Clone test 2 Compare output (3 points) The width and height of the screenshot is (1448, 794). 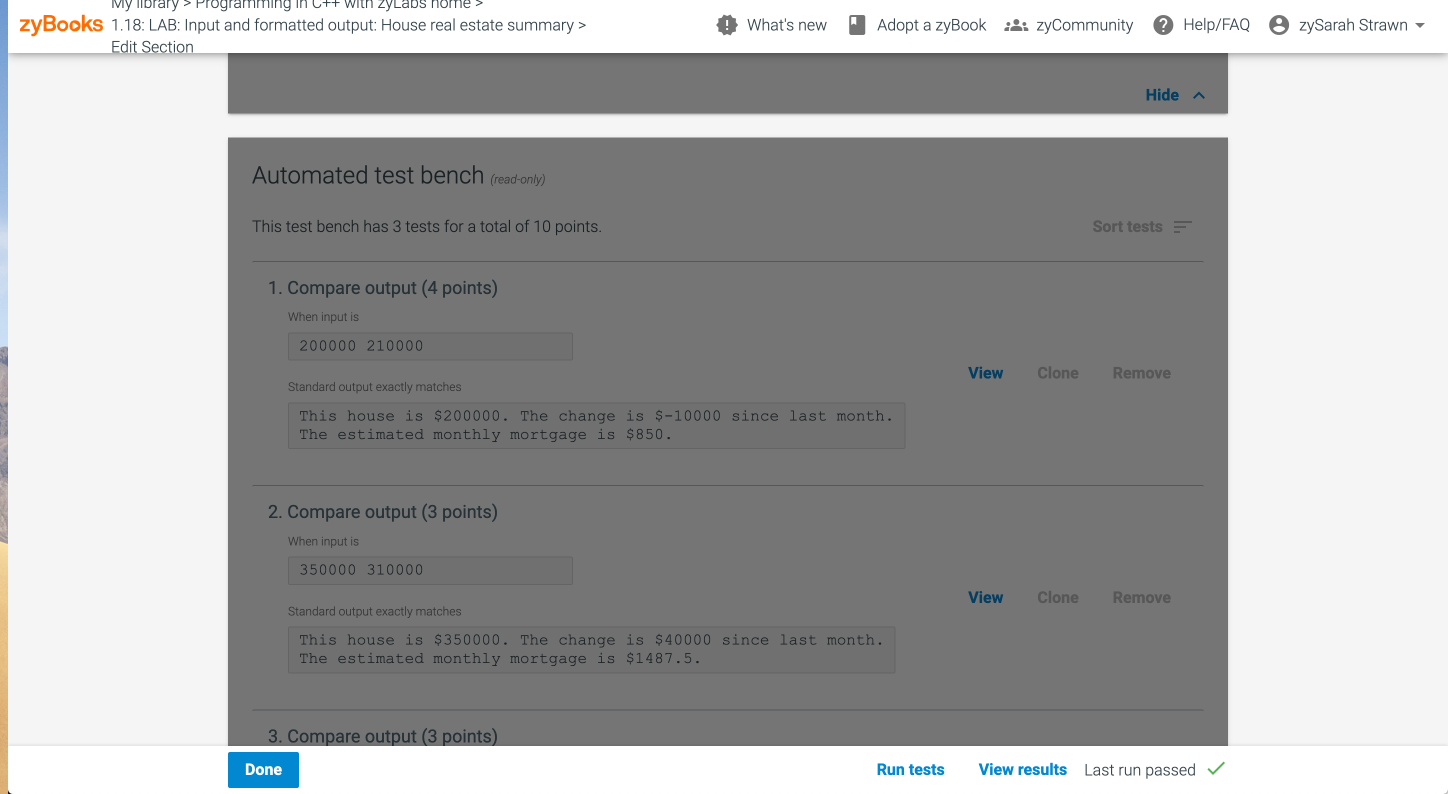[1058, 597]
